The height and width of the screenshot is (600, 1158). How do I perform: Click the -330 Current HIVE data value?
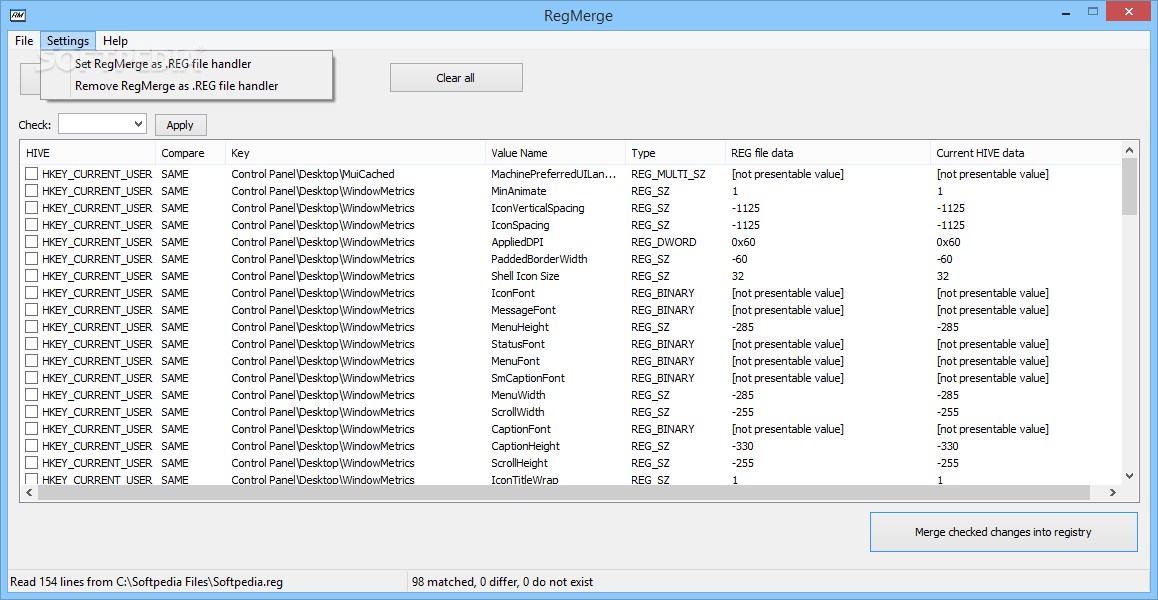[948, 446]
